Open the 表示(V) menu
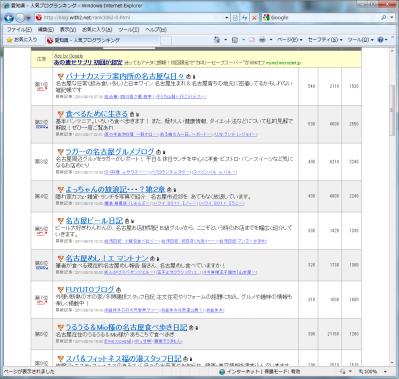 tap(68, 30)
